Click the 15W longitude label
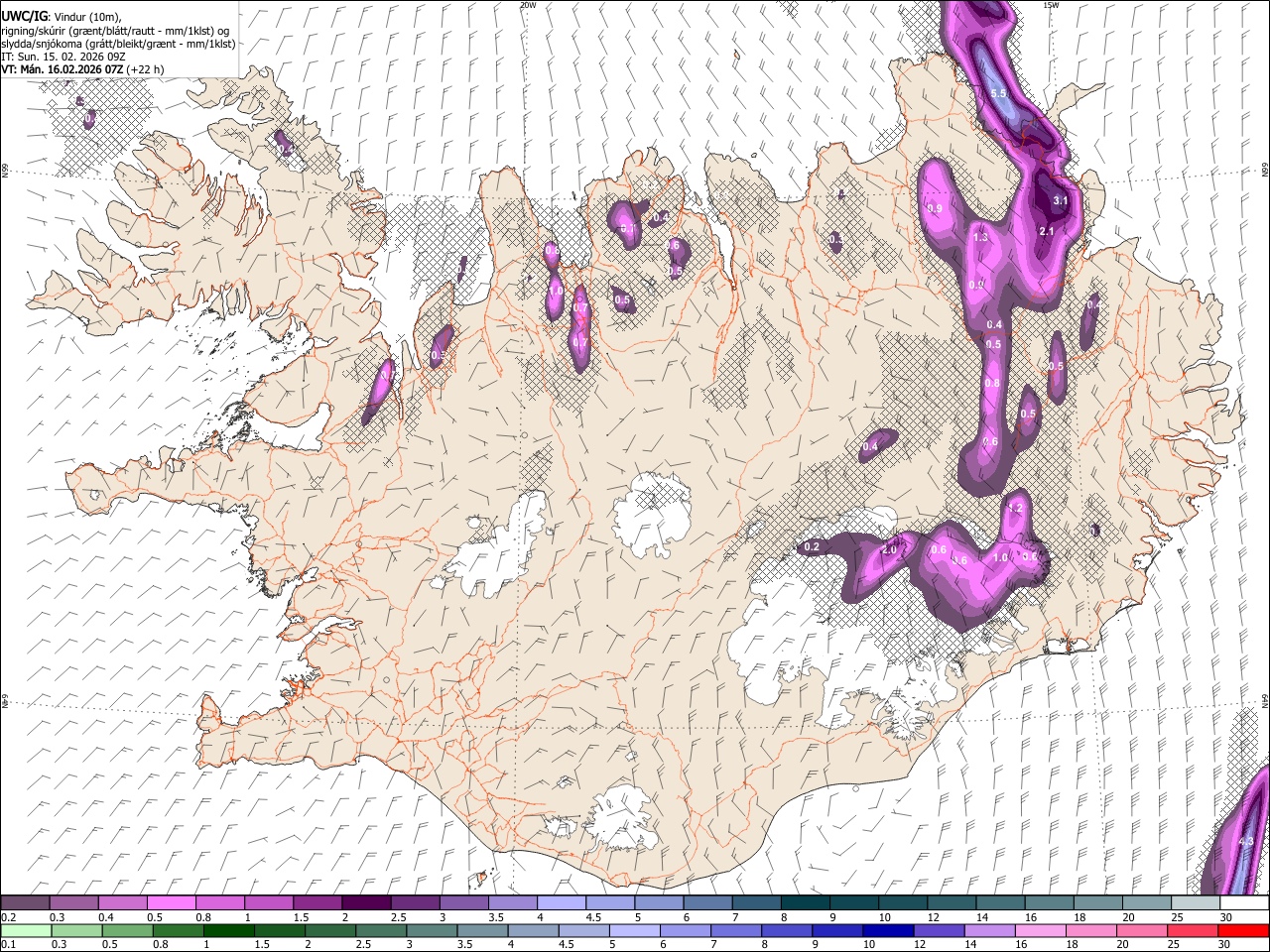This screenshot has width=1270, height=952. pos(1051,5)
